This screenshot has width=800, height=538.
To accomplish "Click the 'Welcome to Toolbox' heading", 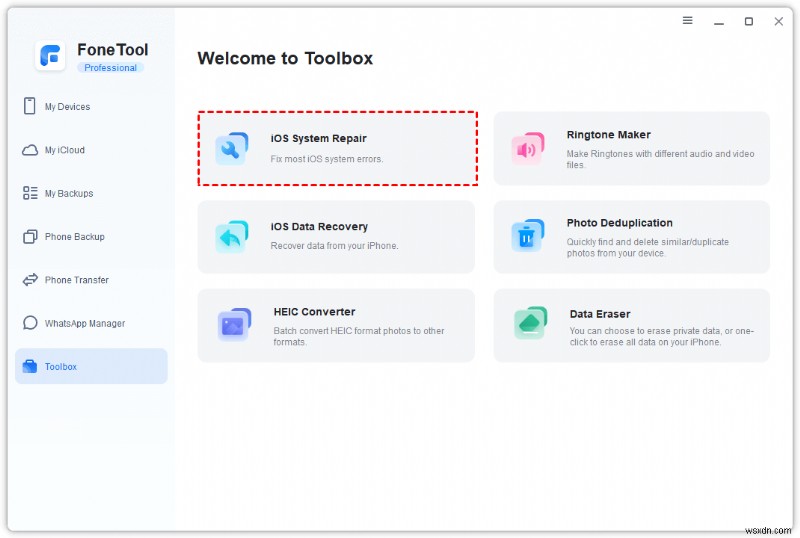I will click(285, 58).
